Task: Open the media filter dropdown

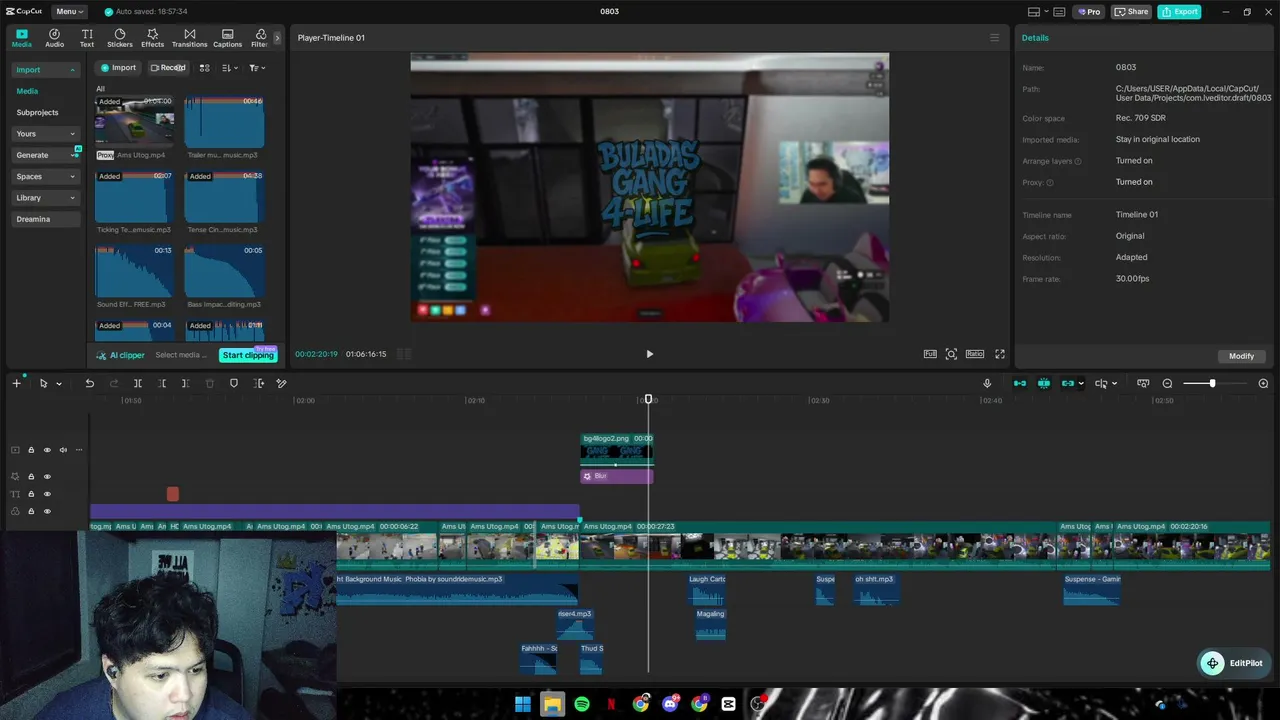Action: pyautogui.click(x=257, y=68)
